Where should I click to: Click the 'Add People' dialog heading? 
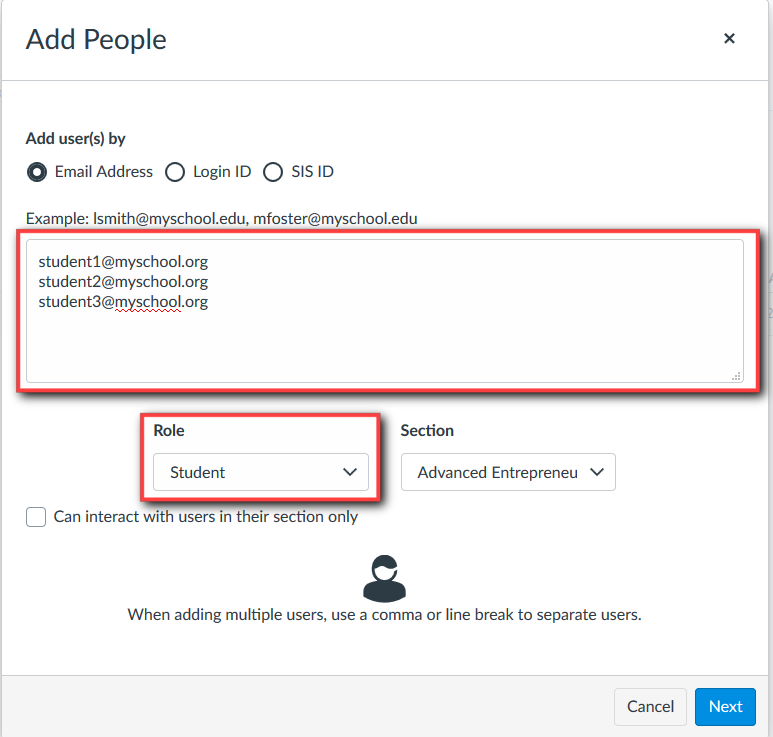pyautogui.click(x=96, y=39)
